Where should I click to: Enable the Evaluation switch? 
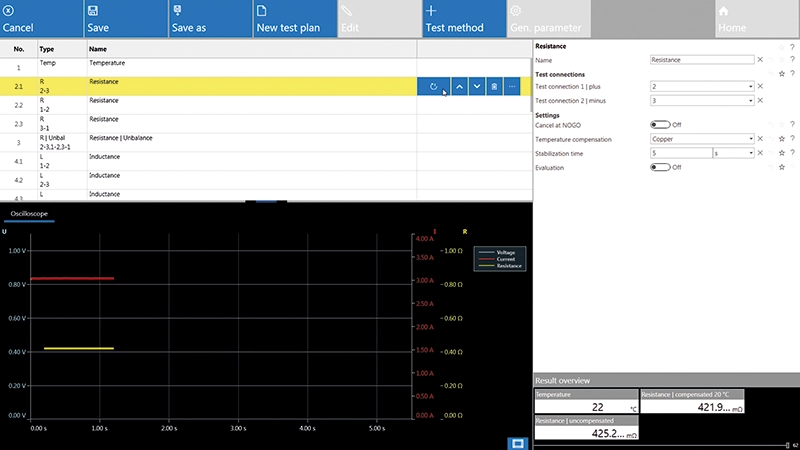660,168
